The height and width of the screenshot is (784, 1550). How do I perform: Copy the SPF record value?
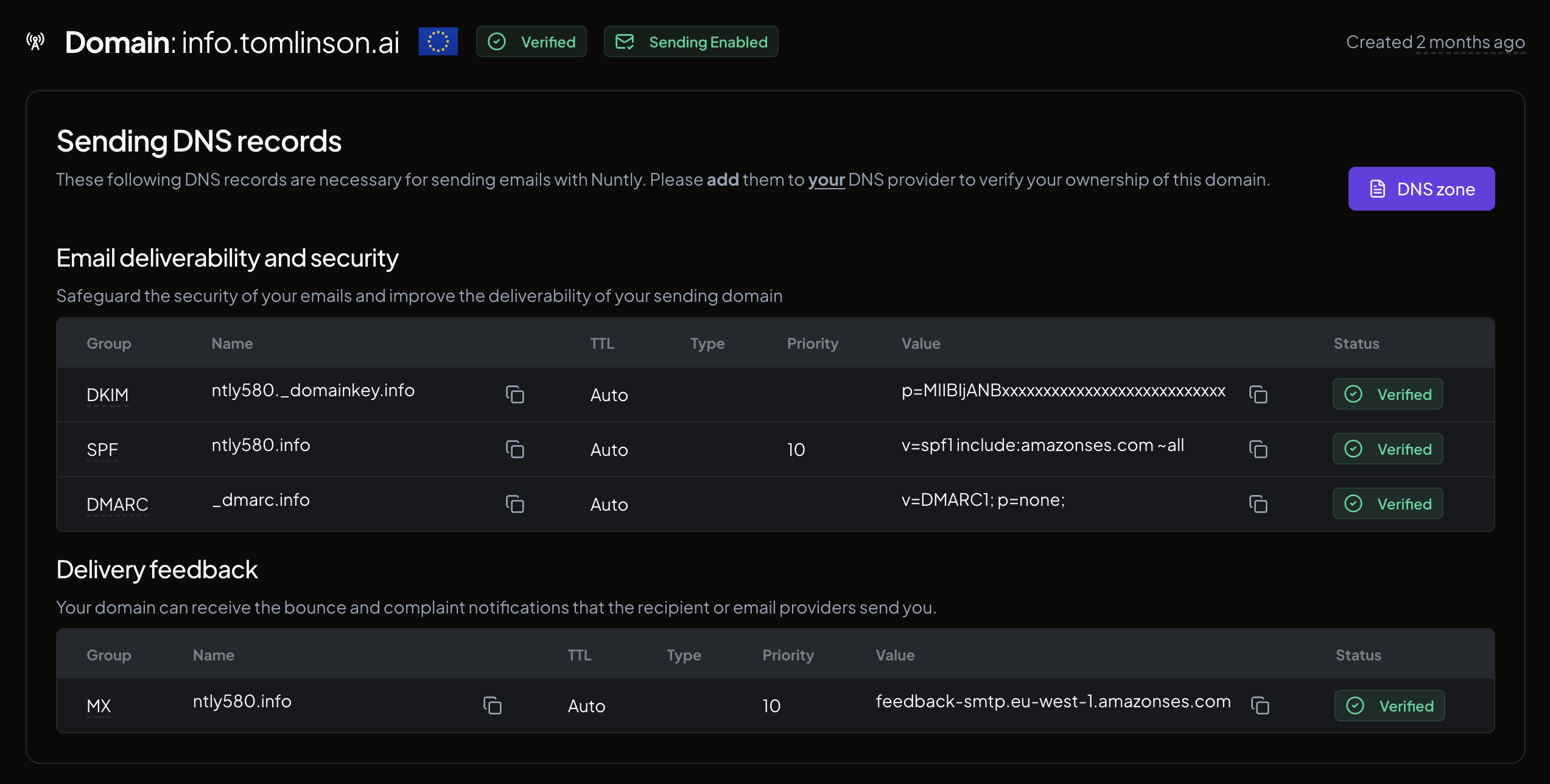pyautogui.click(x=1258, y=449)
